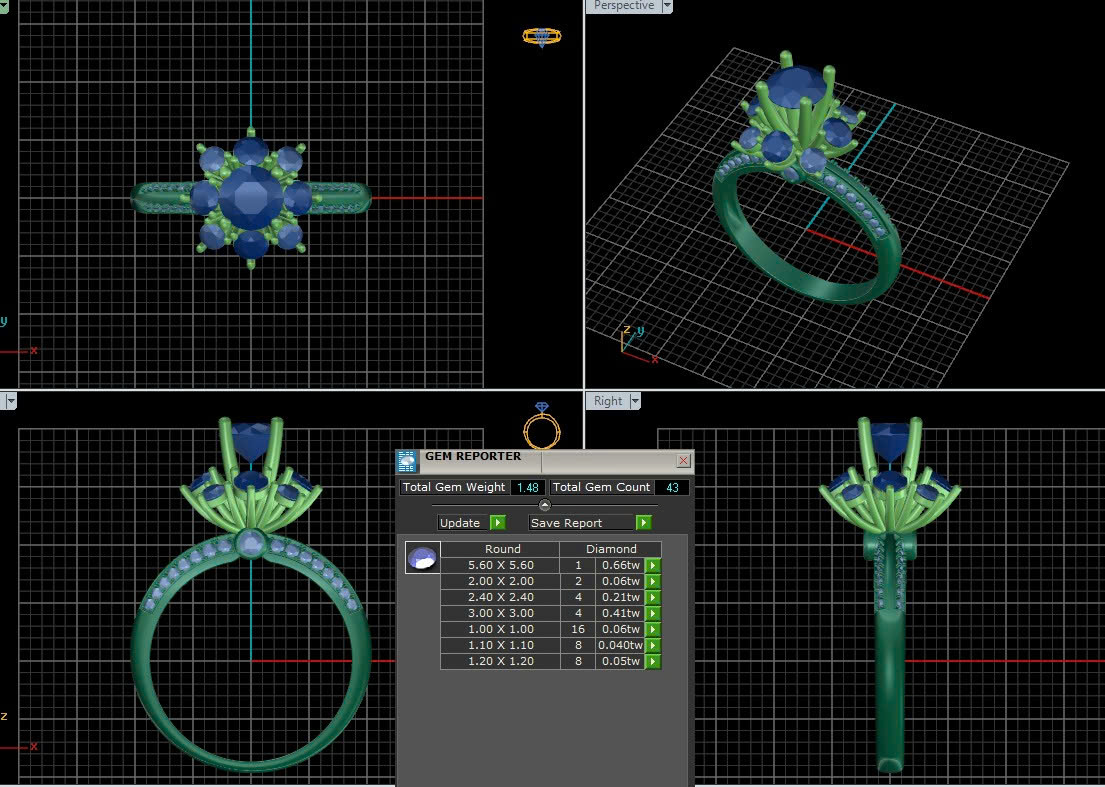Select the Right viewport label
This screenshot has height=787, width=1105.
[607, 401]
